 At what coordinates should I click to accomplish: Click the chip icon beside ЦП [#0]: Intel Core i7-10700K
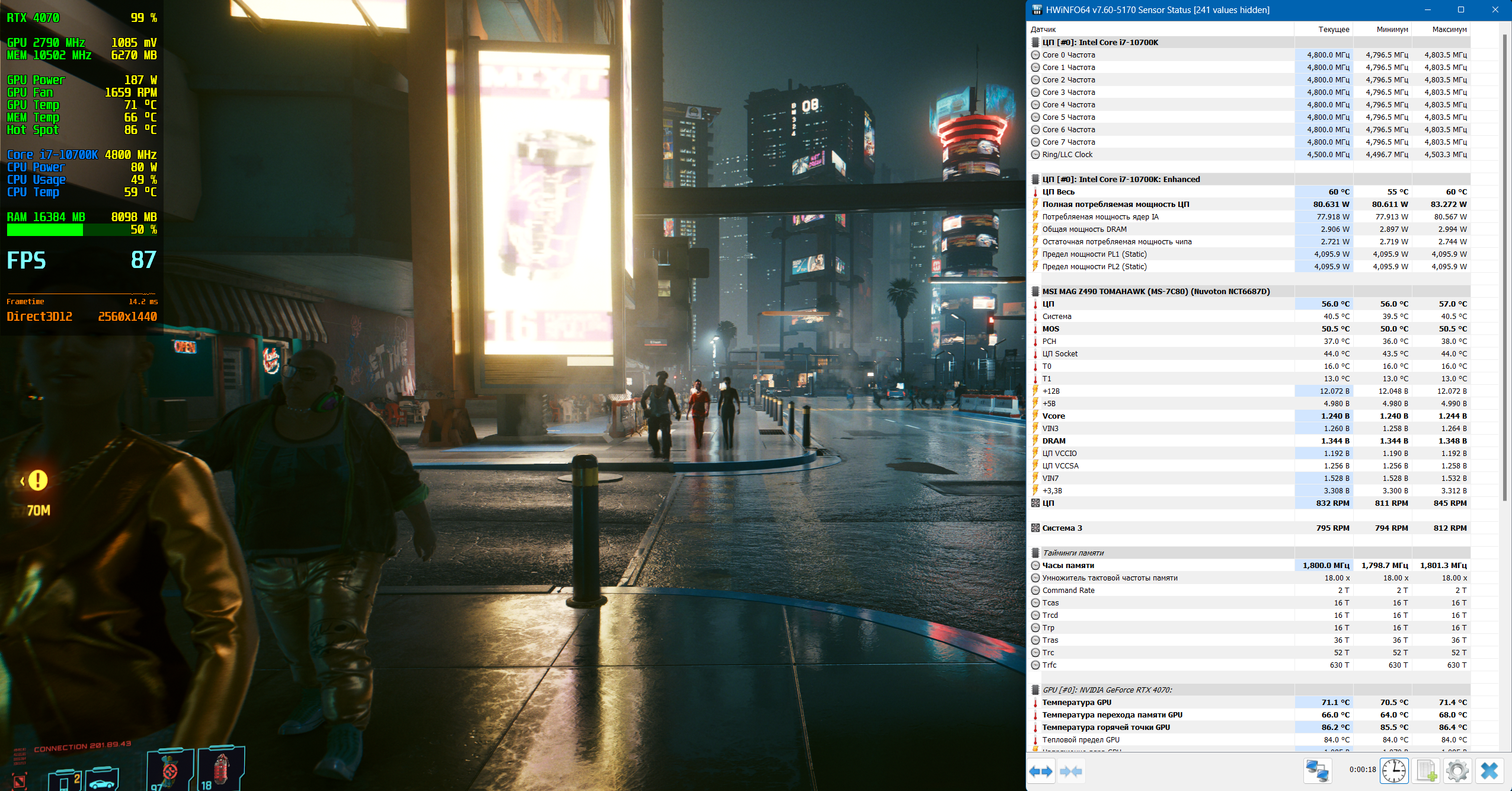(x=1035, y=42)
